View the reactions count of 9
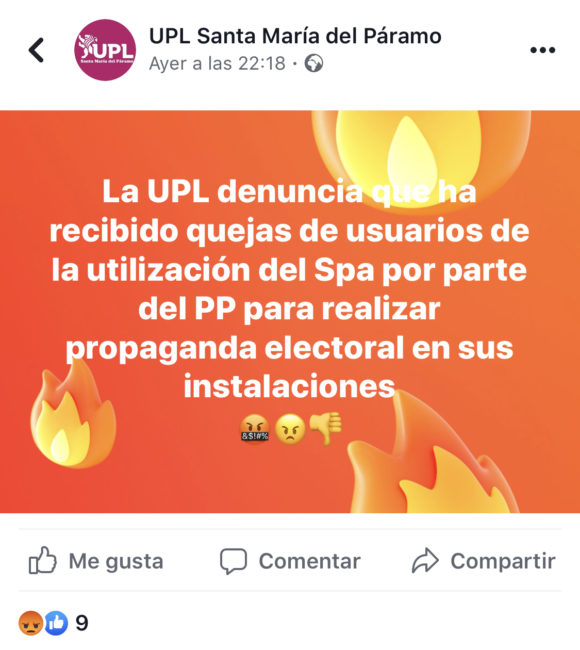This screenshot has width=580, height=650. pyautogui.click(x=82, y=623)
